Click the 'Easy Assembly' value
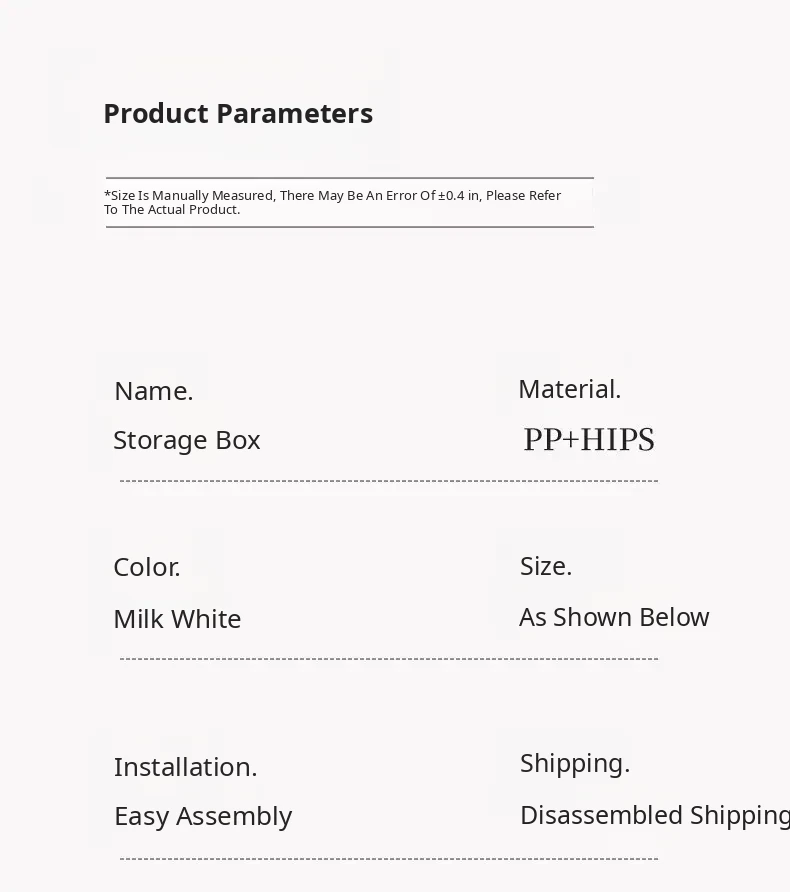 click(x=203, y=816)
